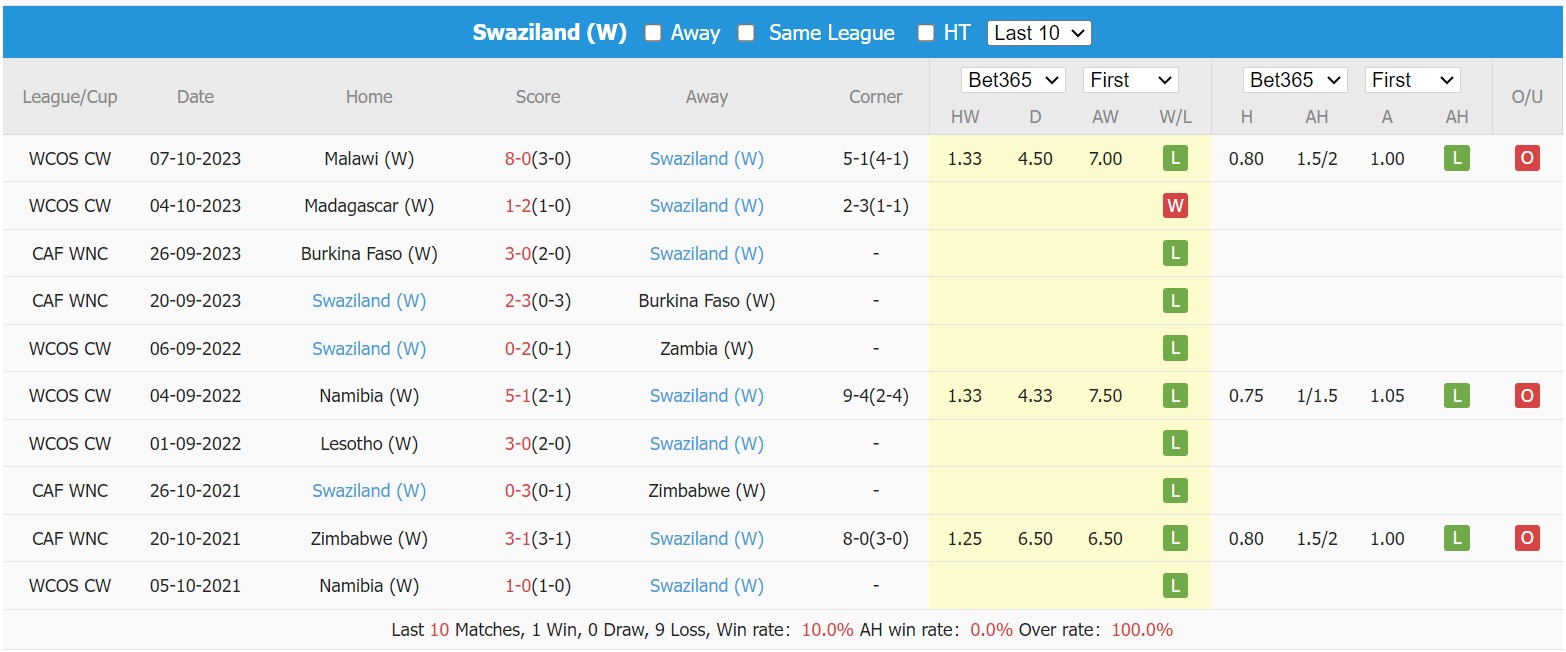Click the red 10.0% win rate text
Screen dimensions: 1566x652
click(828, 630)
